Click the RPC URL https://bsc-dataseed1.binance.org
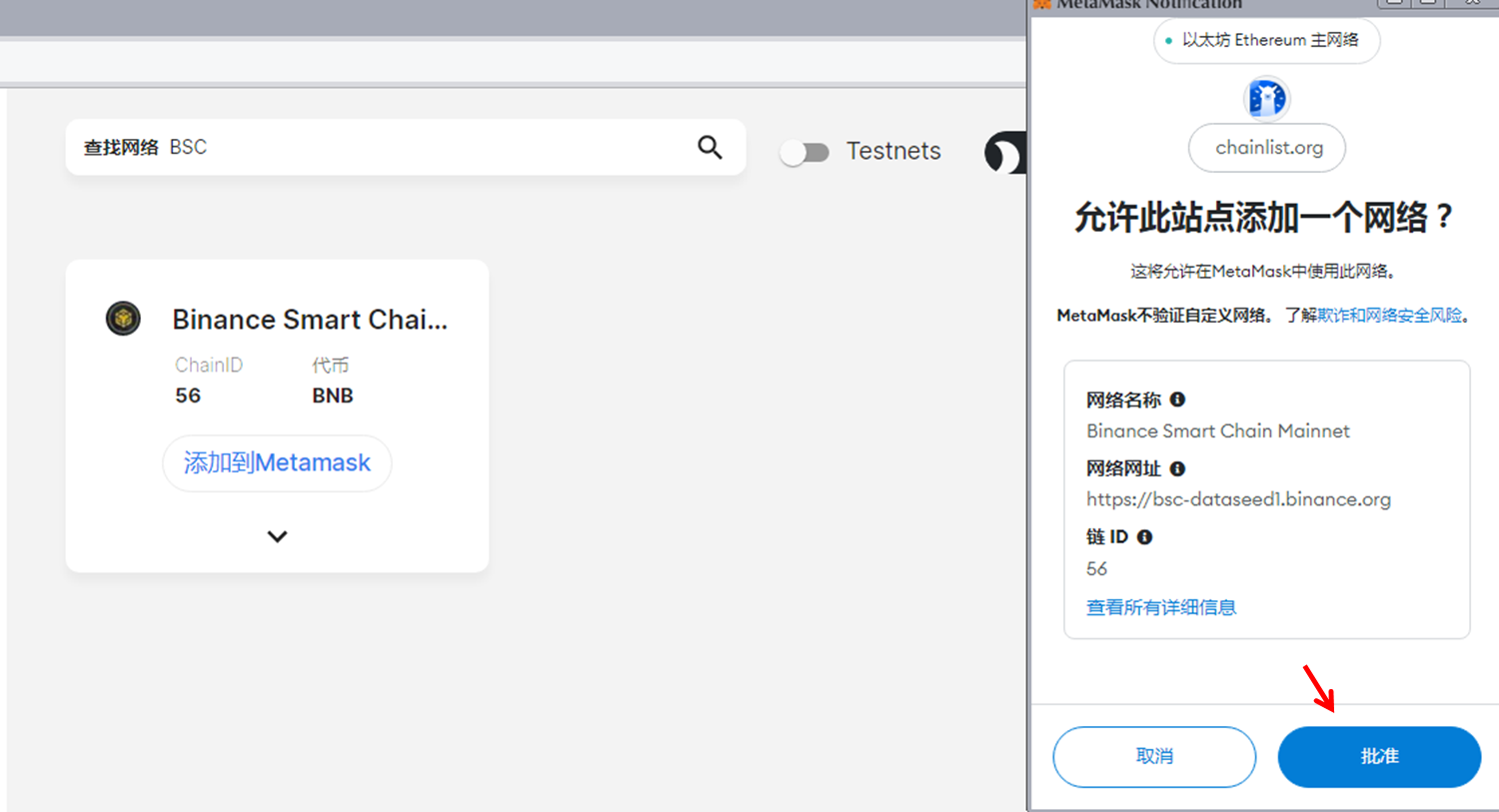Image resolution: width=1499 pixels, height=812 pixels. (1238, 499)
